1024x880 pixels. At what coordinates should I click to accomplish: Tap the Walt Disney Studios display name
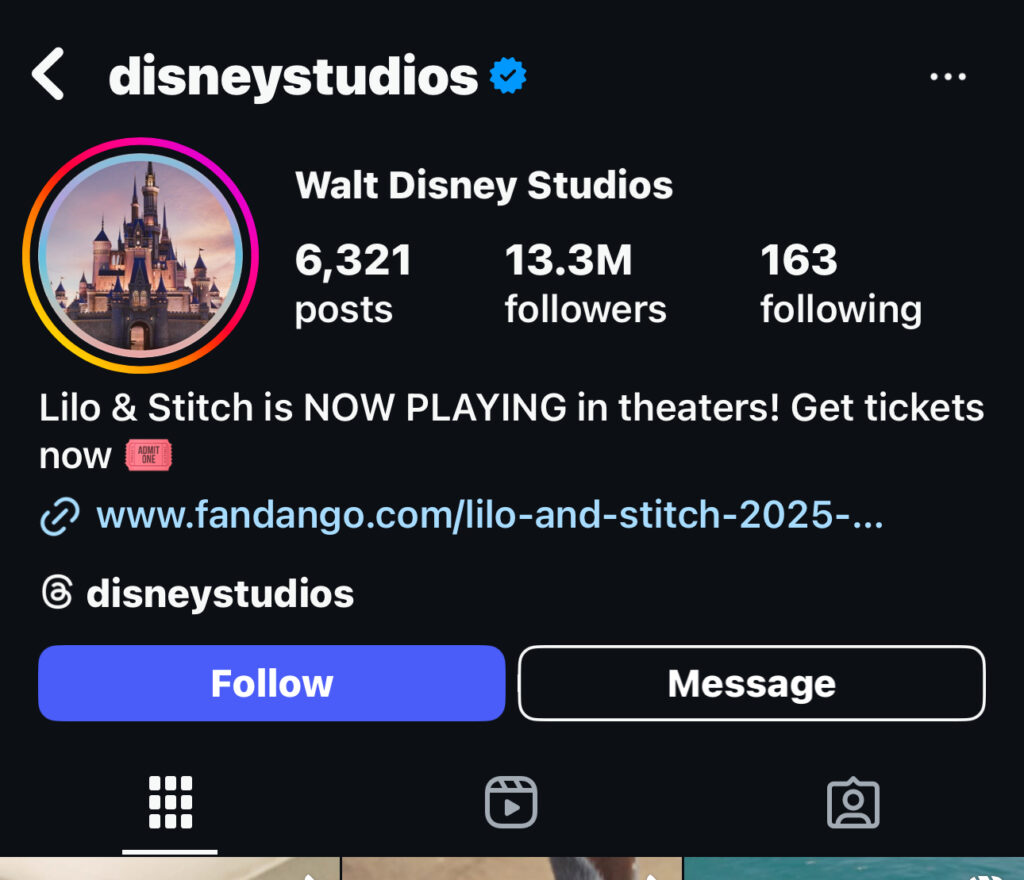pyautogui.click(x=484, y=185)
